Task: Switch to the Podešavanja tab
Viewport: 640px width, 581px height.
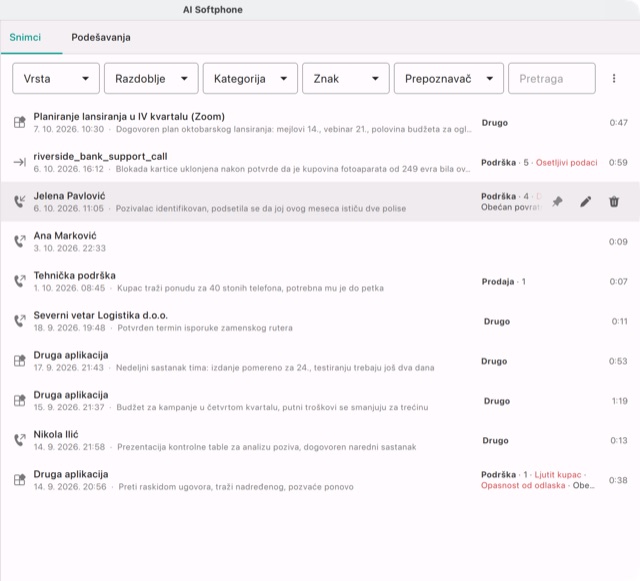Action: (x=101, y=38)
